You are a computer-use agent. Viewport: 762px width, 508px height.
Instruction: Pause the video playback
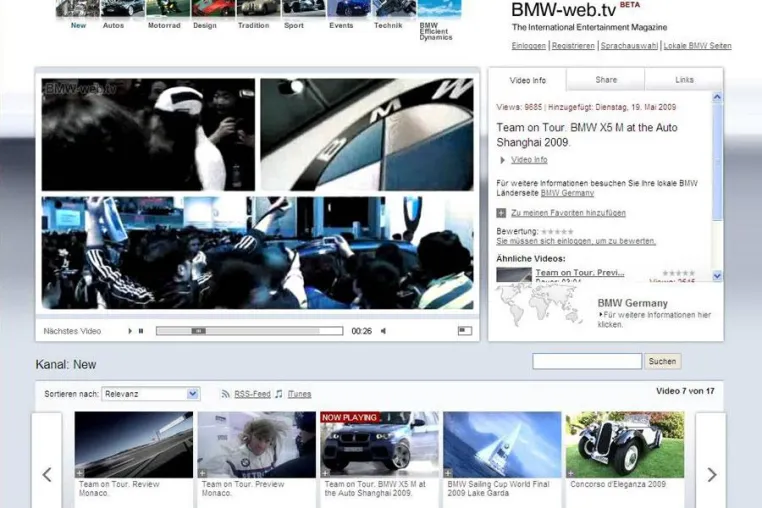pos(141,331)
